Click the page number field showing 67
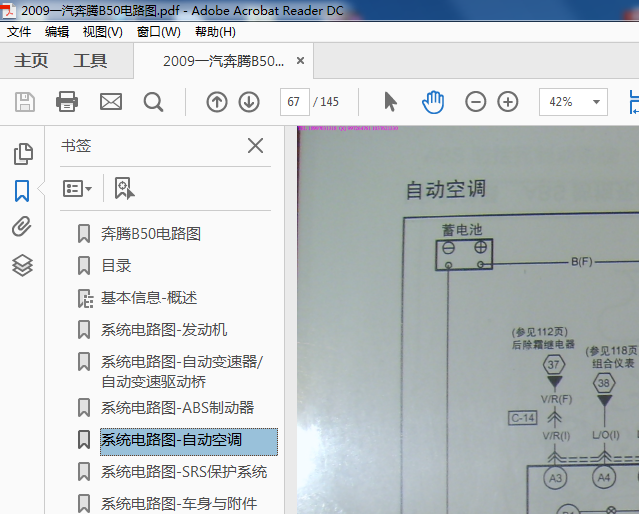639x514 pixels. coord(294,102)
